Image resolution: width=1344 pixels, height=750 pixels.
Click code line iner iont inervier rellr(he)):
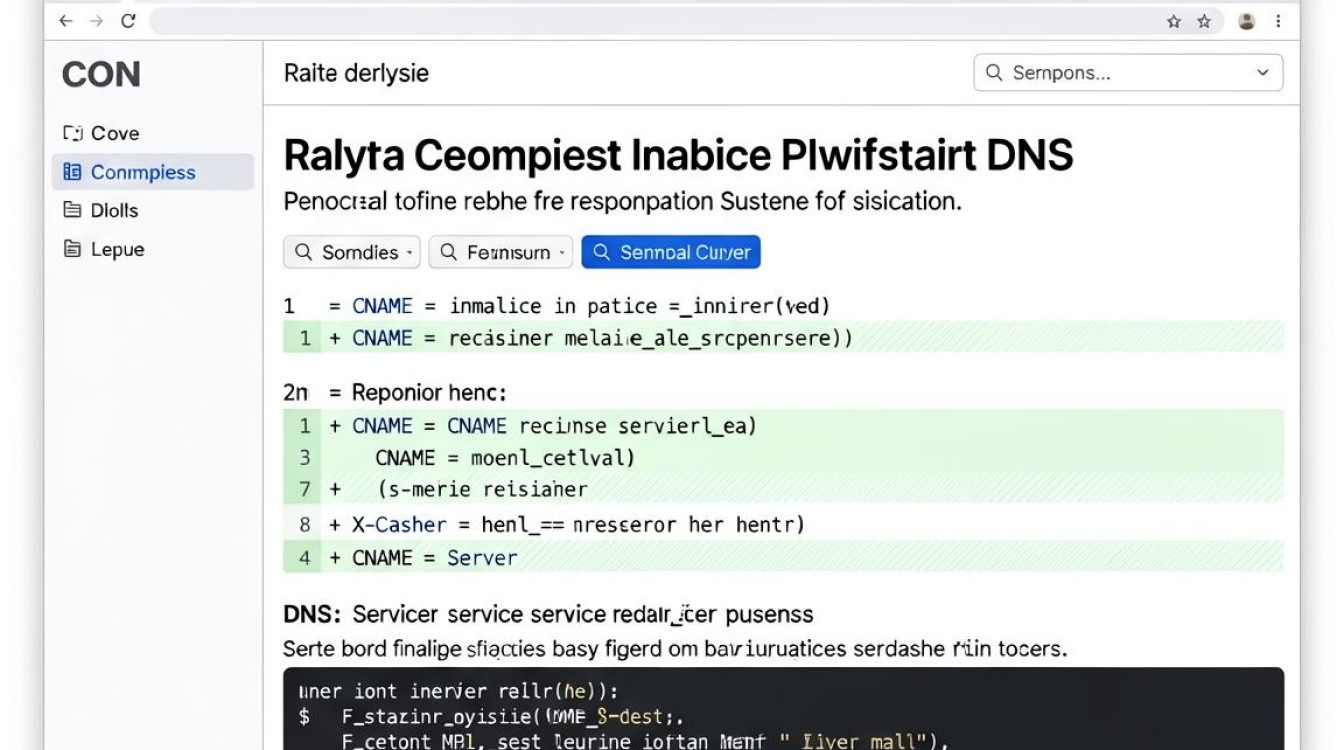pyautogui.click(x=458, y=691)
